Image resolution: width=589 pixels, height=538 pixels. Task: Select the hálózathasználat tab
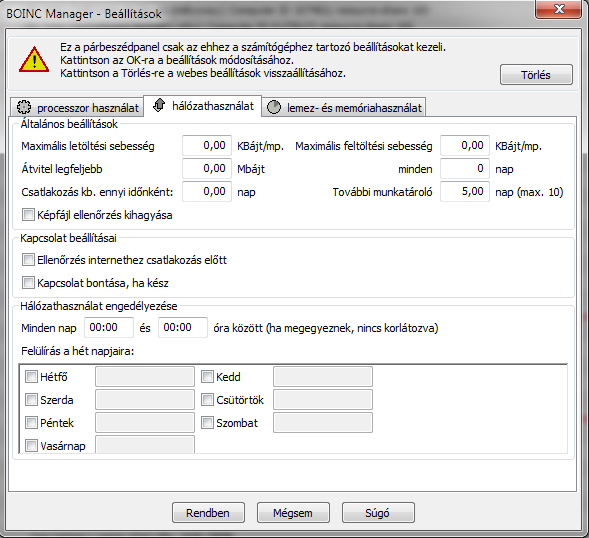tap(203, 106)
